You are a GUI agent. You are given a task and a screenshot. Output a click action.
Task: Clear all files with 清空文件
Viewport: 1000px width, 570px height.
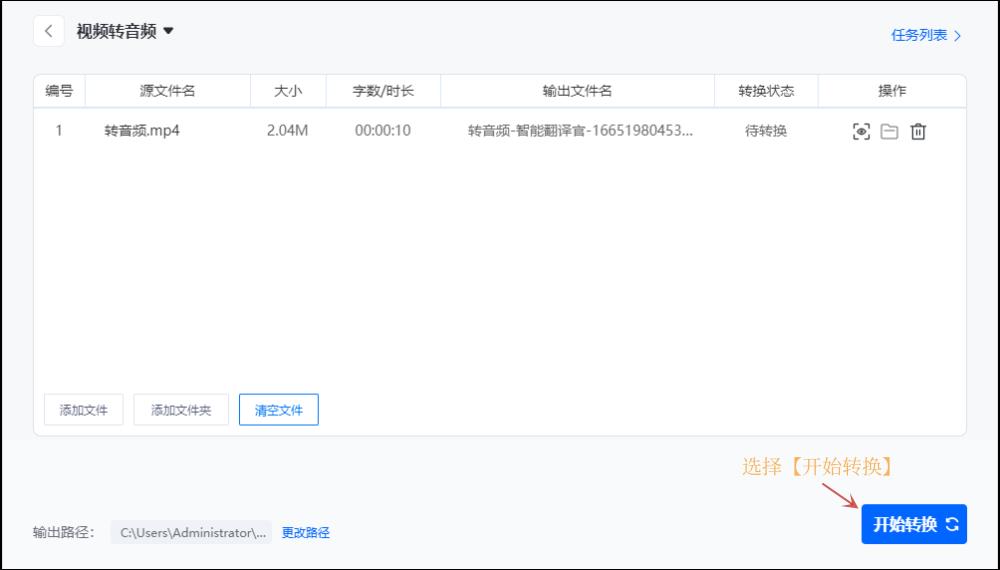(x=278, y=410)
